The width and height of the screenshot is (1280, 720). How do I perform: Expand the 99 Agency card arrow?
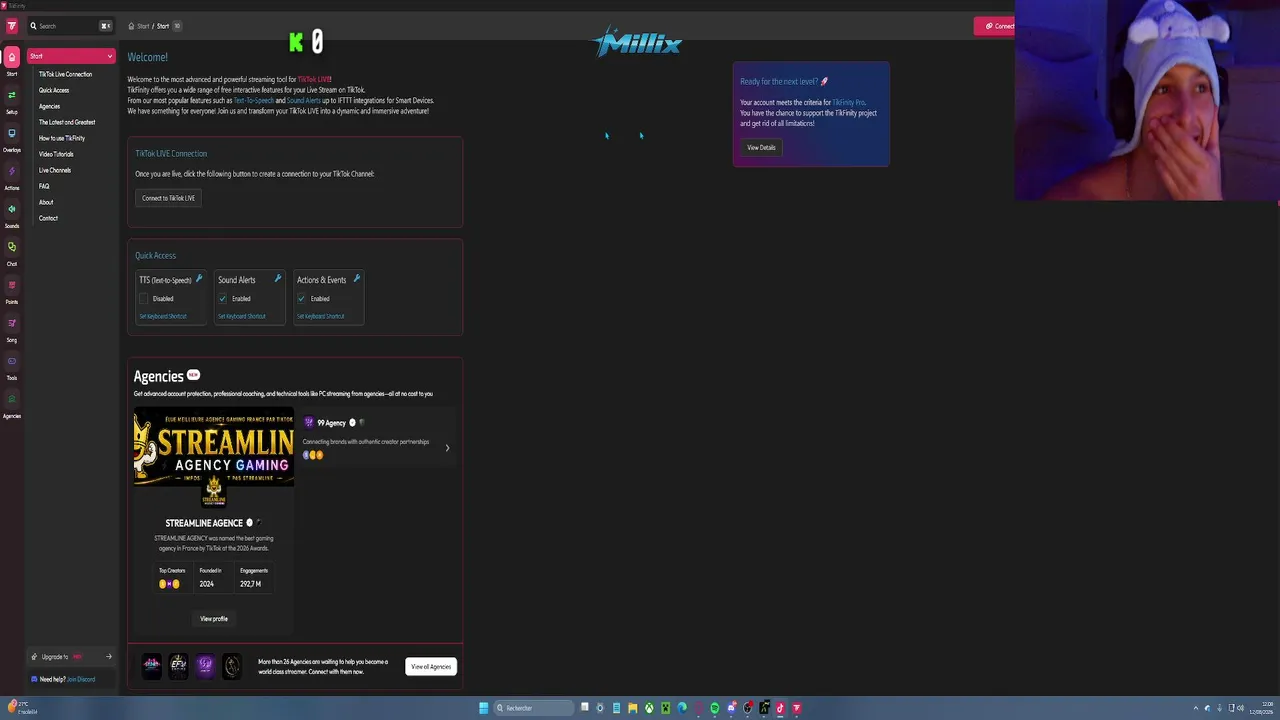pos(447,448)
